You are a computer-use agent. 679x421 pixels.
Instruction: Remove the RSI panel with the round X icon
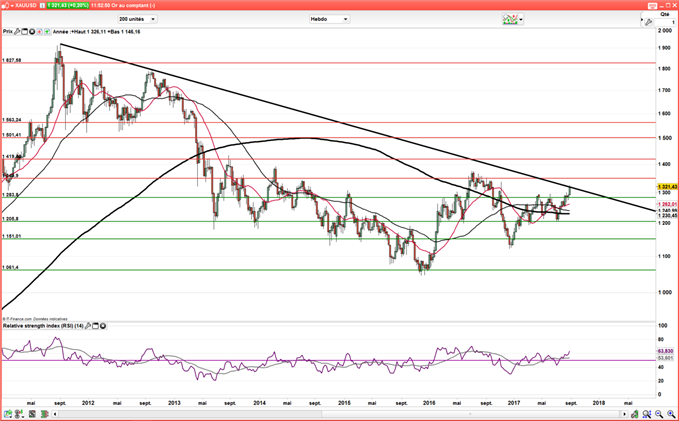tap(103, 326)
